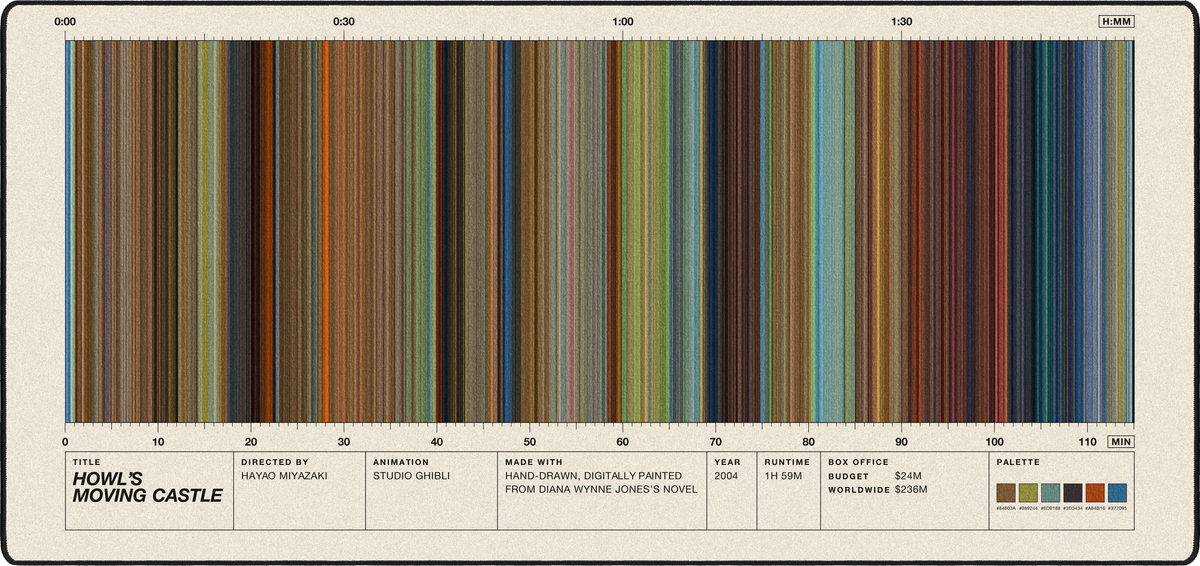Click the 30 minute axis label

click(344, 441)
